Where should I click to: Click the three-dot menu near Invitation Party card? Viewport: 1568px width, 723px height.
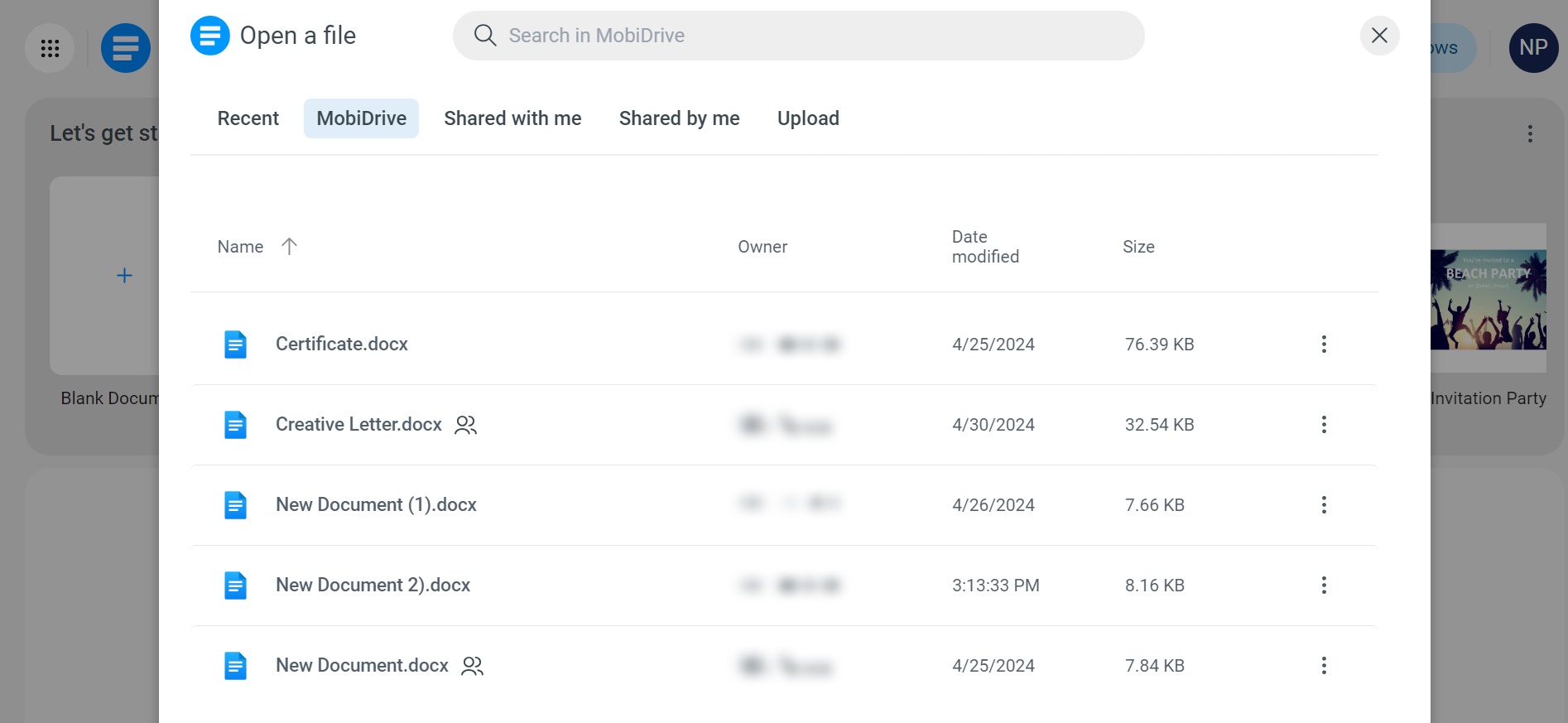(1531, 133)
